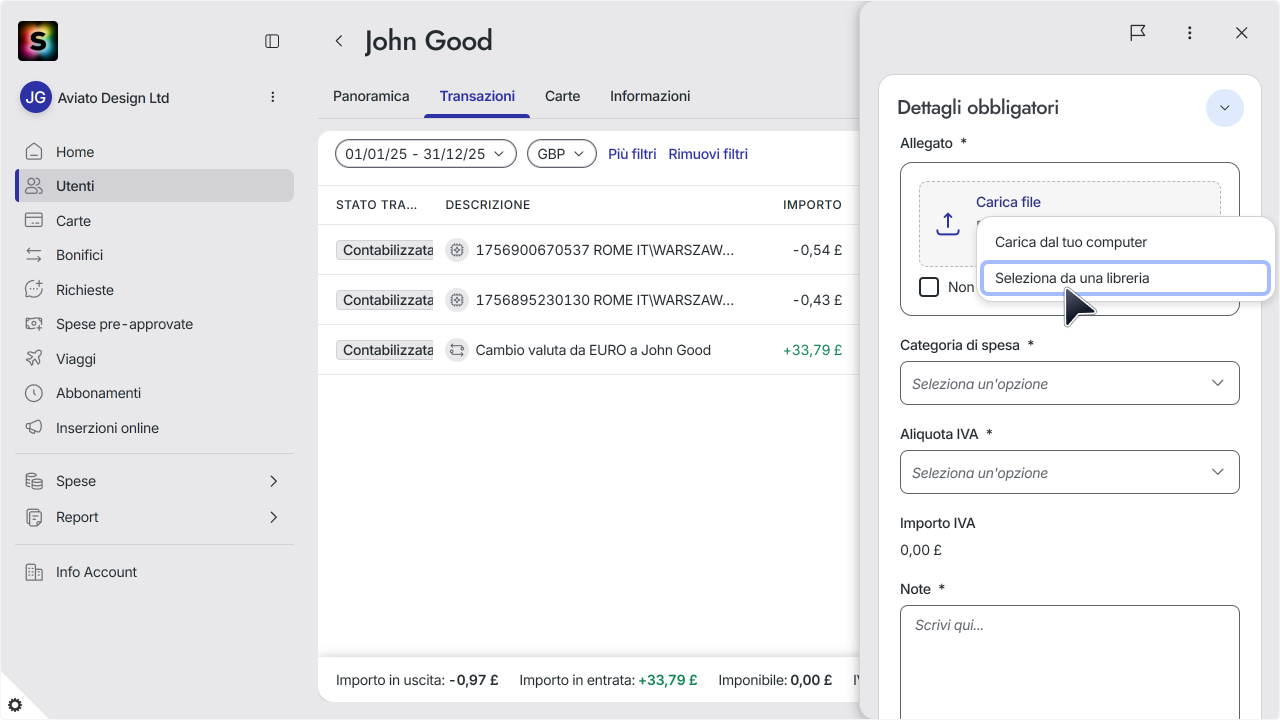Click the Importo IVA value 0,00 £
Viewport: 1280px width, 720px height.
pos(921,550)
